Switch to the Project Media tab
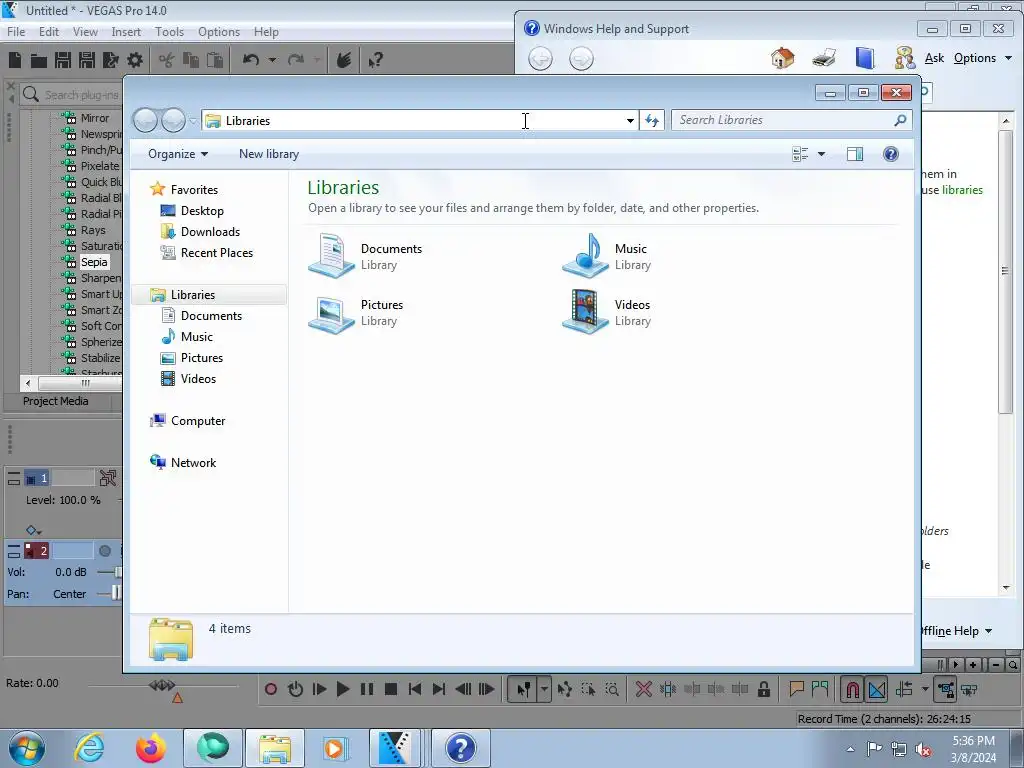This screenshot has width=1024, height=768. 56,401
